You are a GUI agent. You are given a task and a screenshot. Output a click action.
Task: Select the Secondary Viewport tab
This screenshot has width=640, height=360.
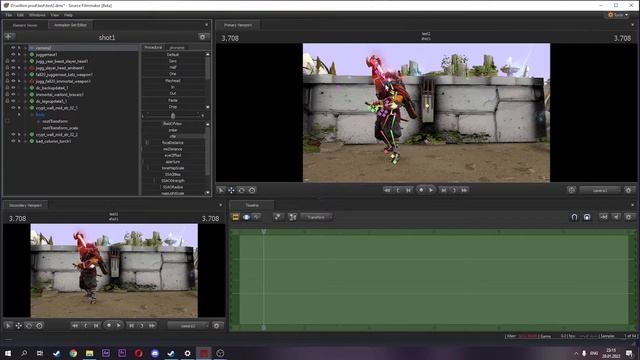(x=25, y=205)
